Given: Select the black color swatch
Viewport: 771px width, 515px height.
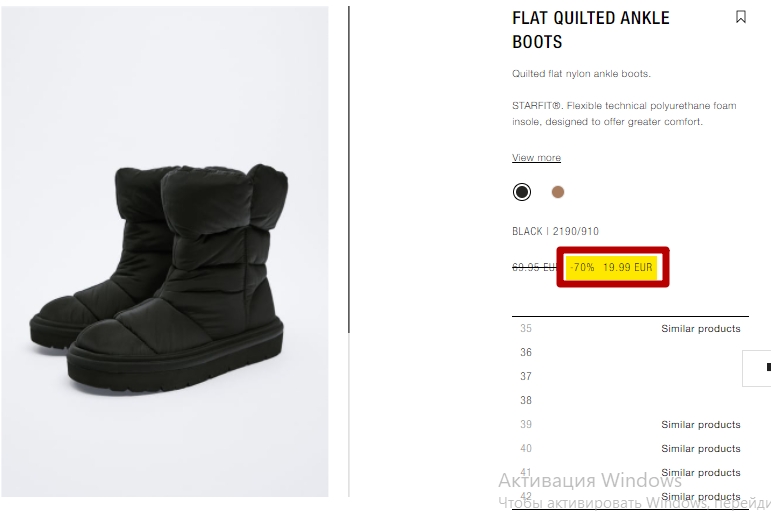Looking at the screenshot, I should tap(522, 192).
